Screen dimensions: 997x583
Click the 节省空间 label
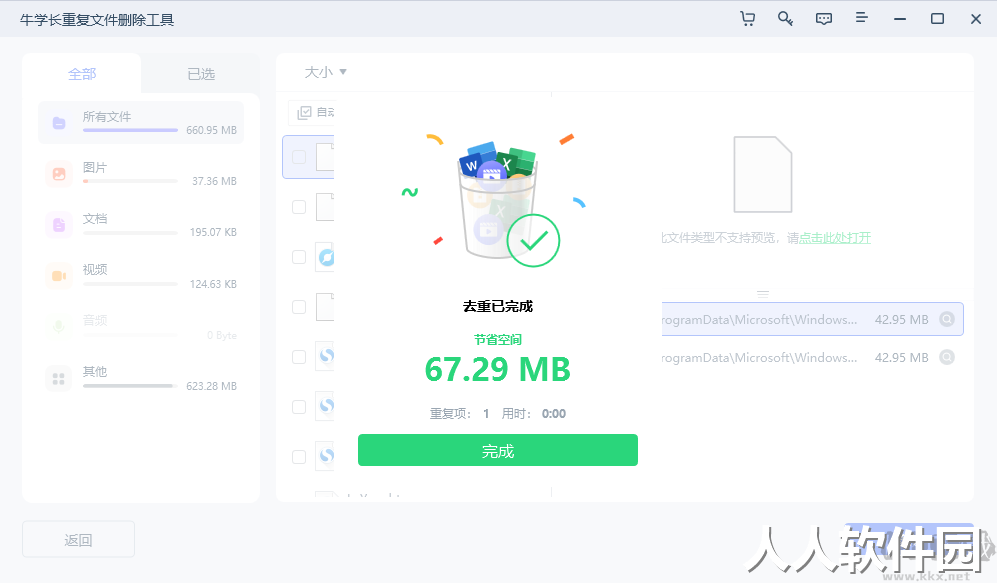click(498, 340)
